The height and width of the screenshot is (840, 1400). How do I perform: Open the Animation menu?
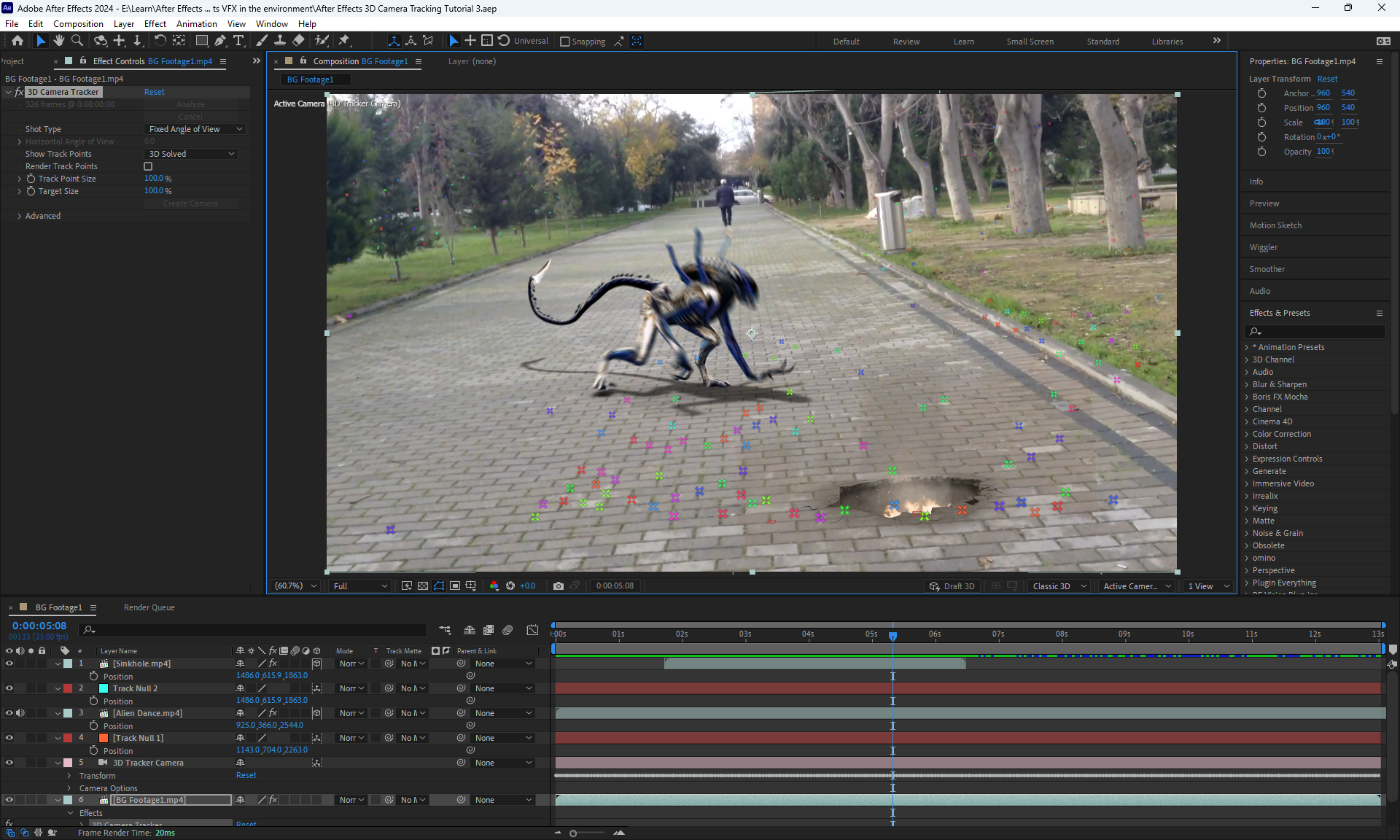[196, 23]
